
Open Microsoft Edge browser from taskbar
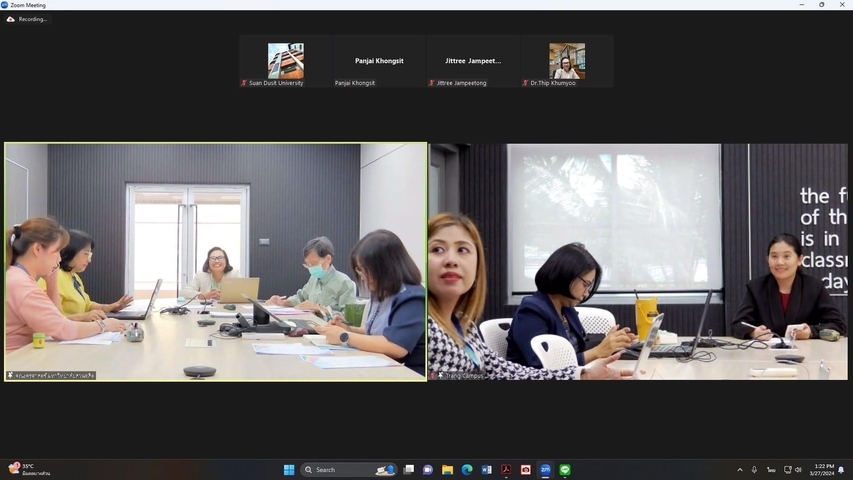click(467, 470)
